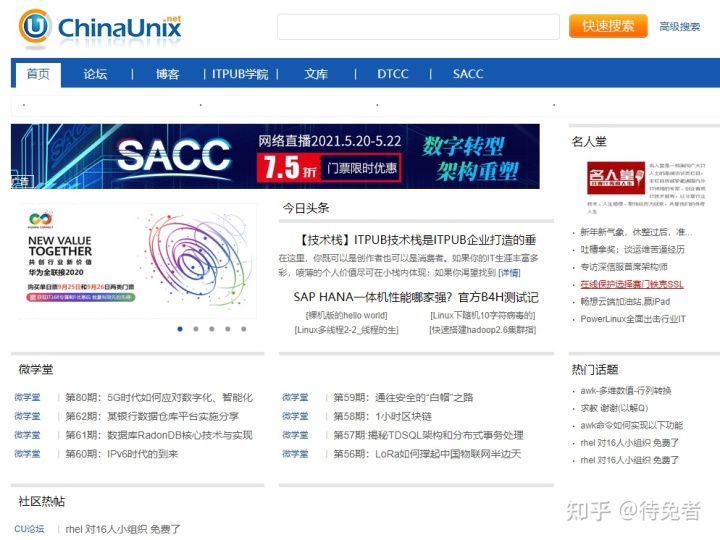The width and height of the screenshot is (720, 540).
Task: Open the awk-多维数值-行列转换 hot topic
Action: 626,390
